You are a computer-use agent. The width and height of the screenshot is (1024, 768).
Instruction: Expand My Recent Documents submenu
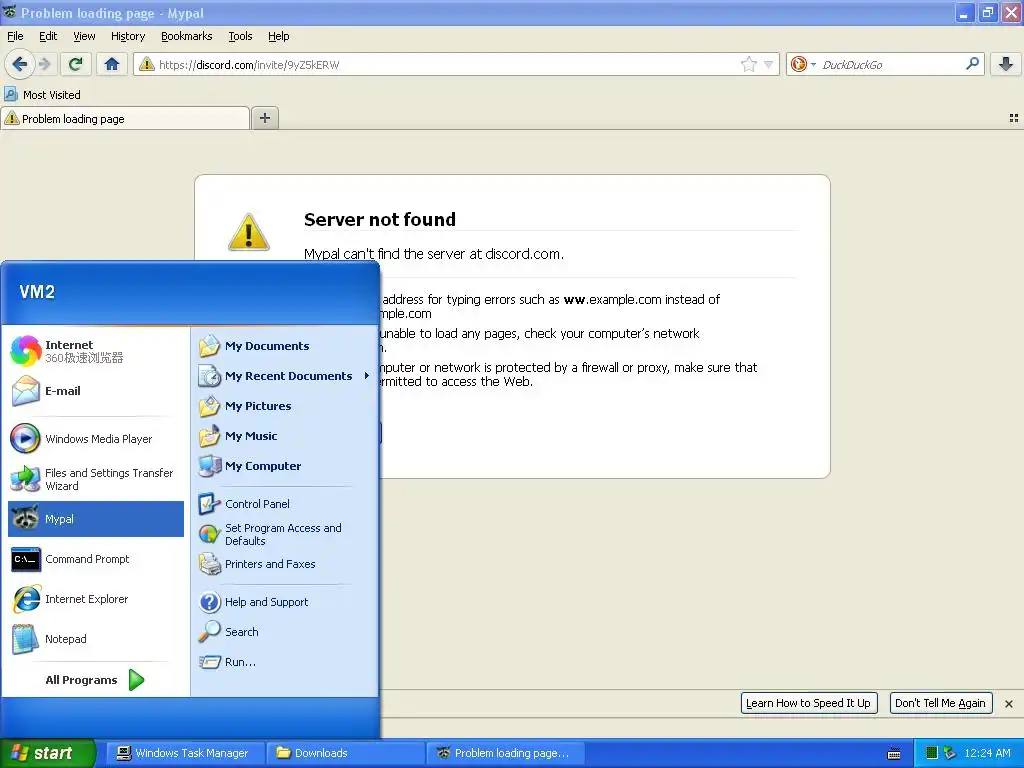point(284,376)
